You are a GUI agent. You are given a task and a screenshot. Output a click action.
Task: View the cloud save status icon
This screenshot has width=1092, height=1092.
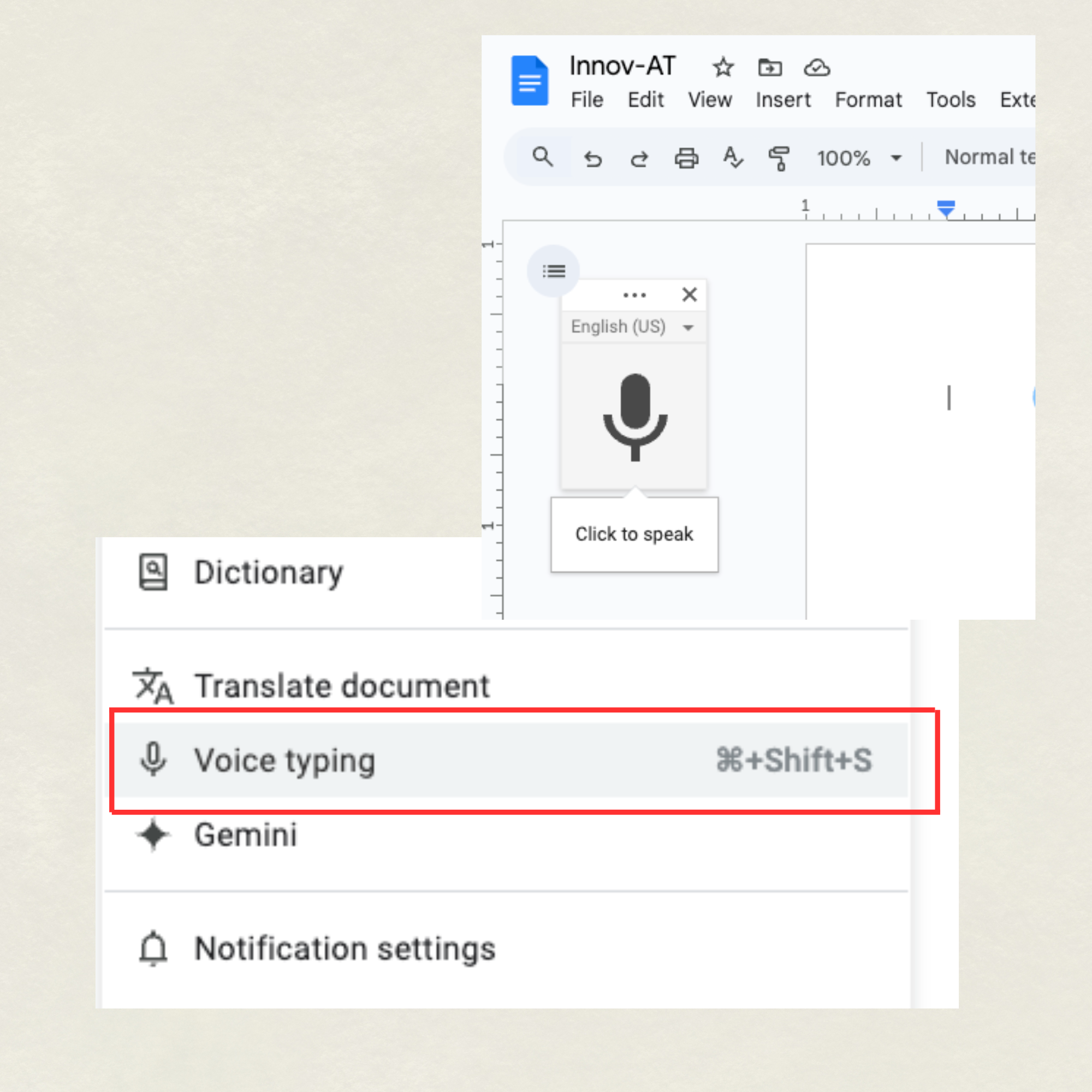(x=816, y=67)
